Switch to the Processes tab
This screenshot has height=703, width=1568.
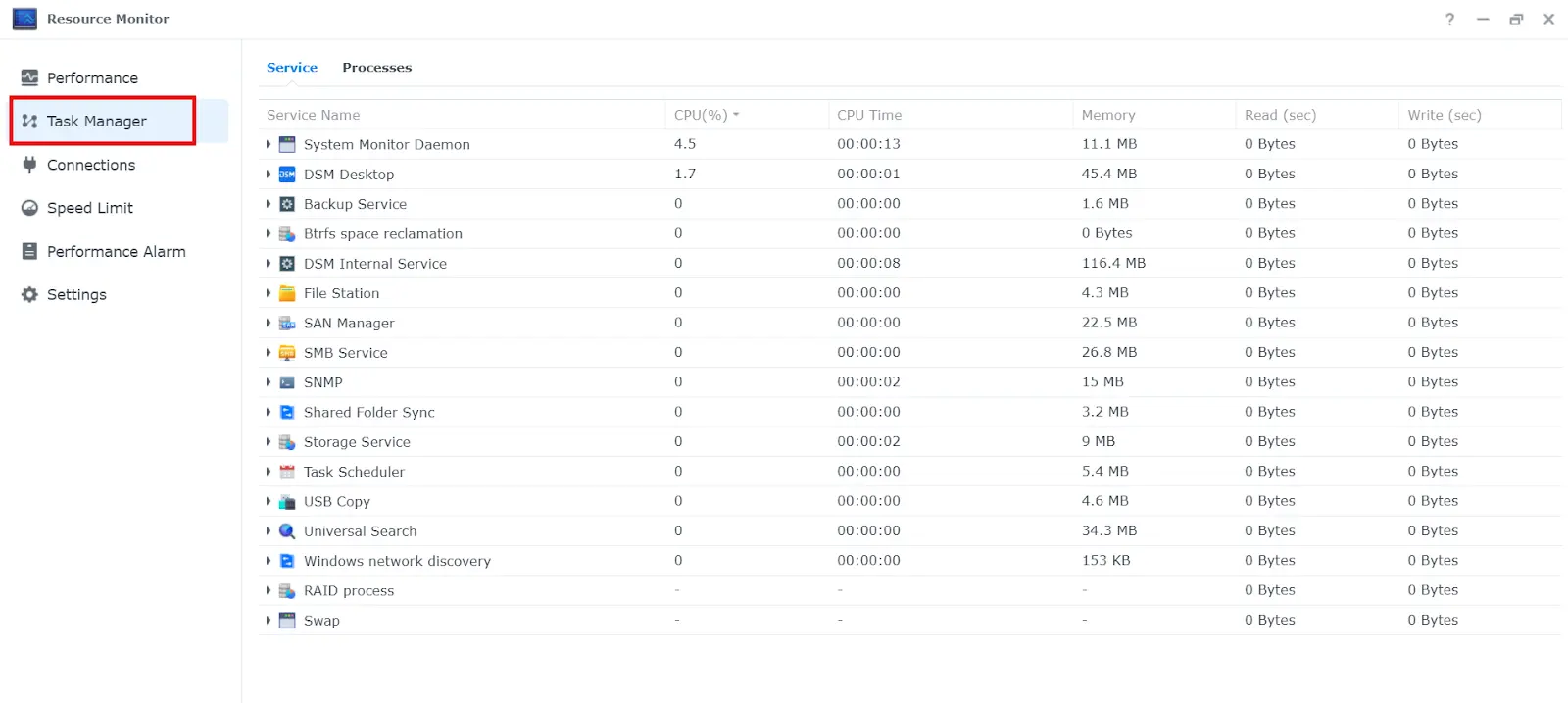[x=377, y=68]
